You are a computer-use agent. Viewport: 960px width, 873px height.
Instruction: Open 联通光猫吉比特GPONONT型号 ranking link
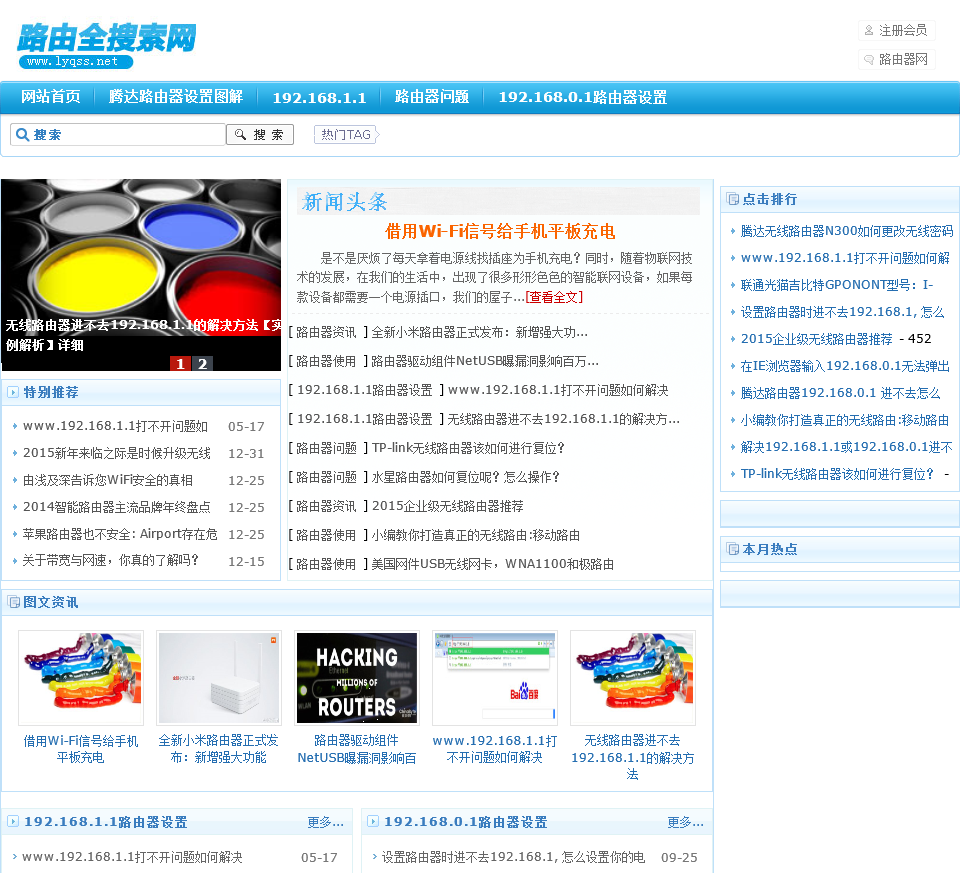(x=837, y=285)
